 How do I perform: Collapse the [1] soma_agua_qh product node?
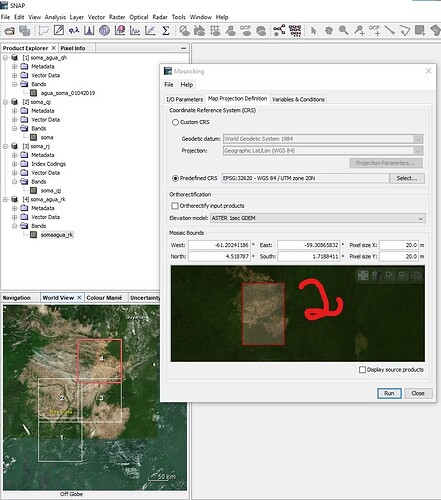5,58
